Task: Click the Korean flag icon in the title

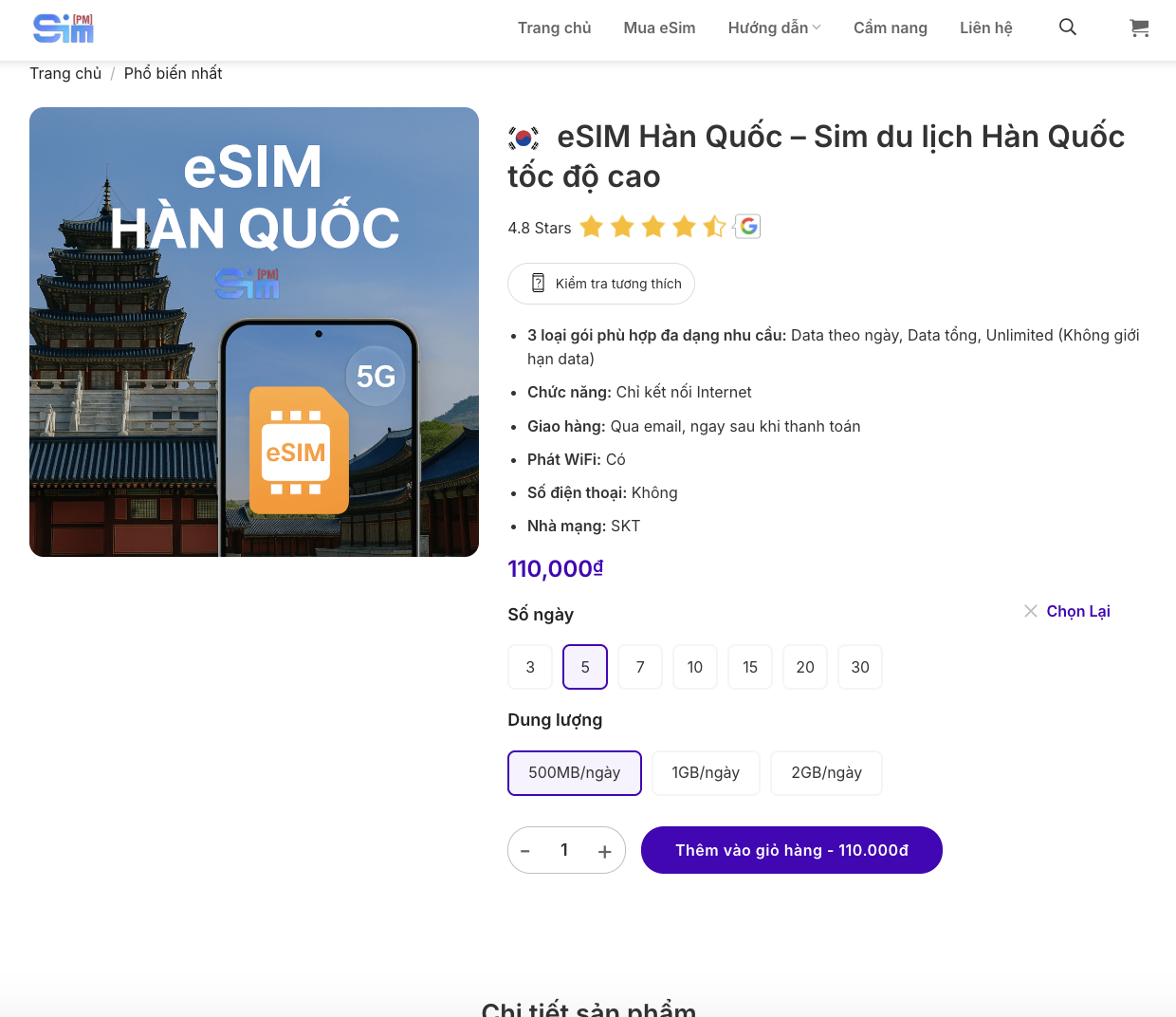Action: pyautogui.click(x=522, y=136)
